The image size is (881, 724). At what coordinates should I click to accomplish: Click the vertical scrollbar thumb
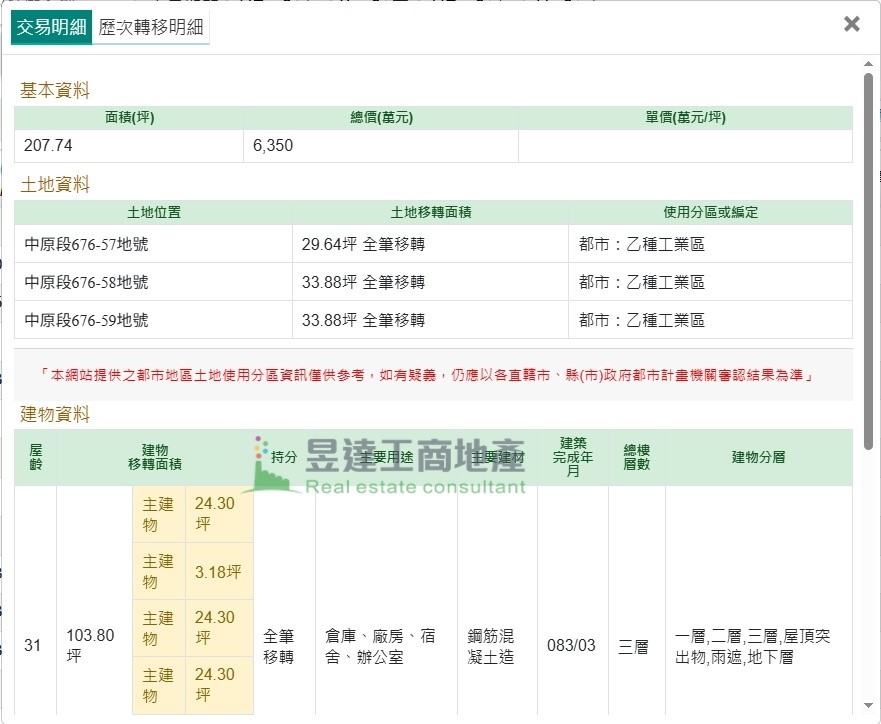click(868, 260)
